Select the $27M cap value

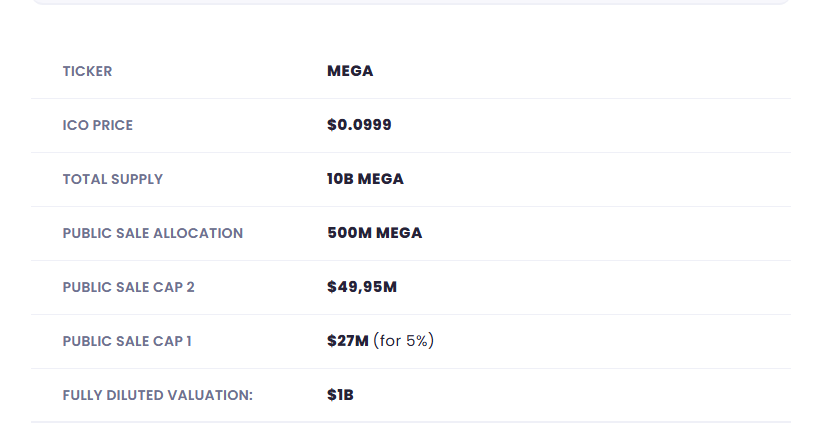tap(348, 342)
